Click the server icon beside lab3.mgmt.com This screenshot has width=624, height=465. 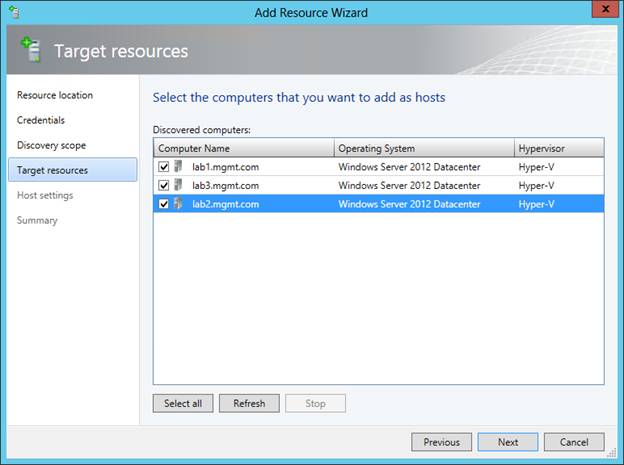pyautogui.click(x=178, y=185)
